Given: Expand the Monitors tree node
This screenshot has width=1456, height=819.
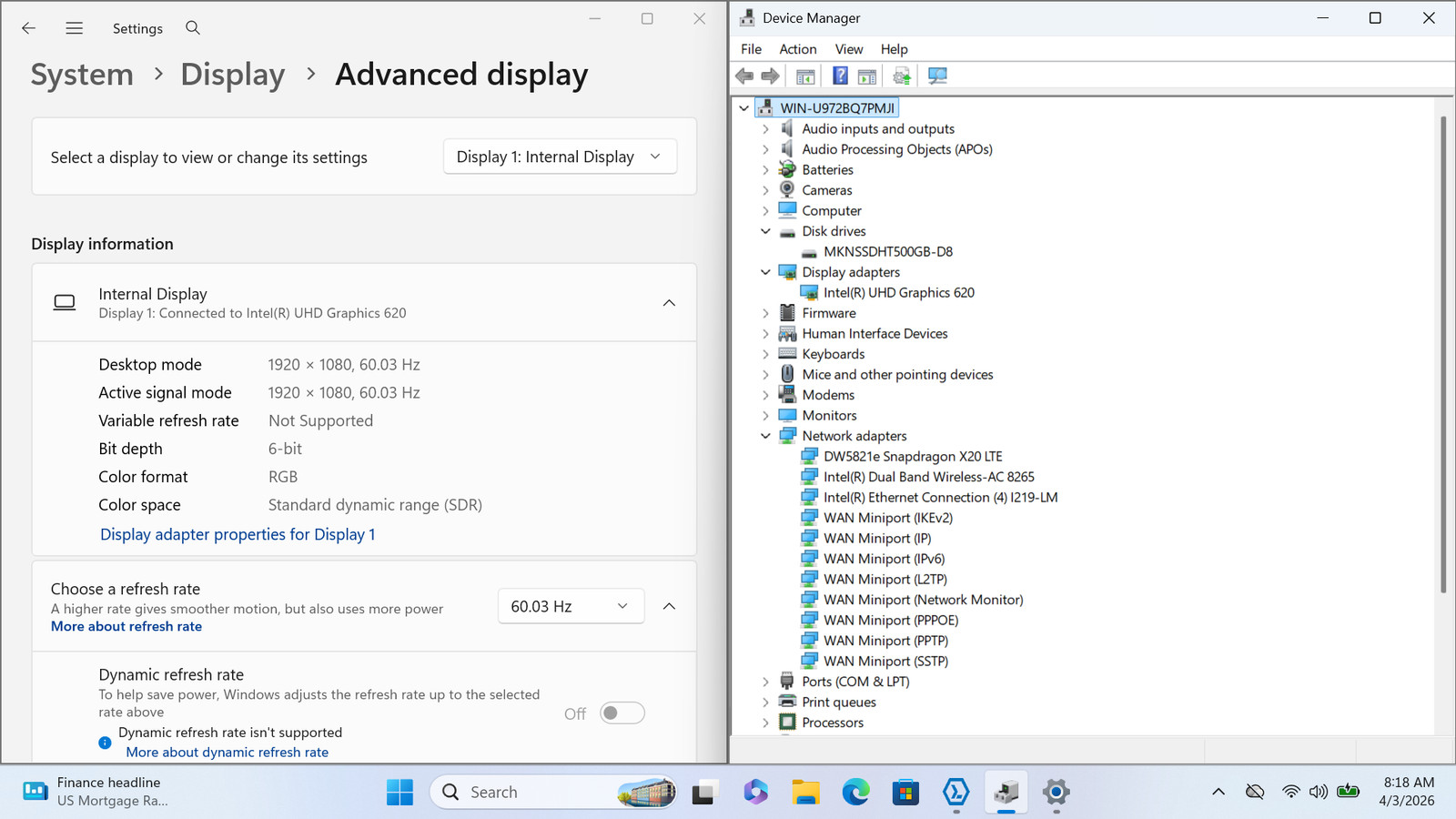Looking at the screenshot, I should pos(766,416).
